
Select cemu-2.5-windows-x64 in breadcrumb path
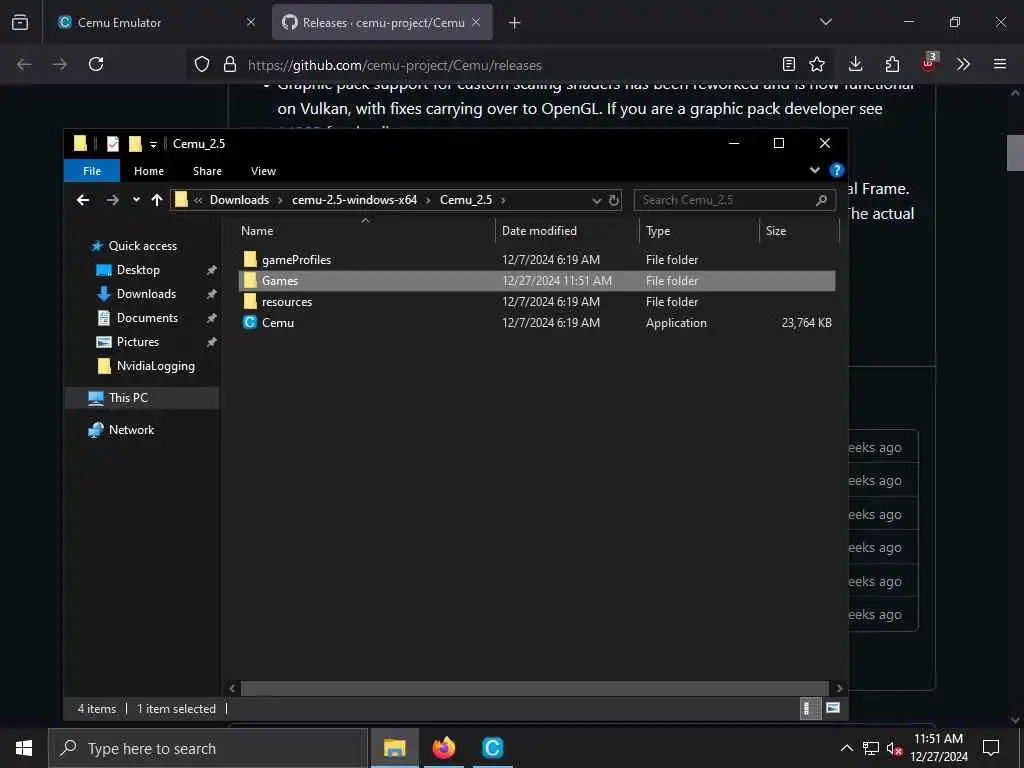pyautogui.click(x=355, y=200)
